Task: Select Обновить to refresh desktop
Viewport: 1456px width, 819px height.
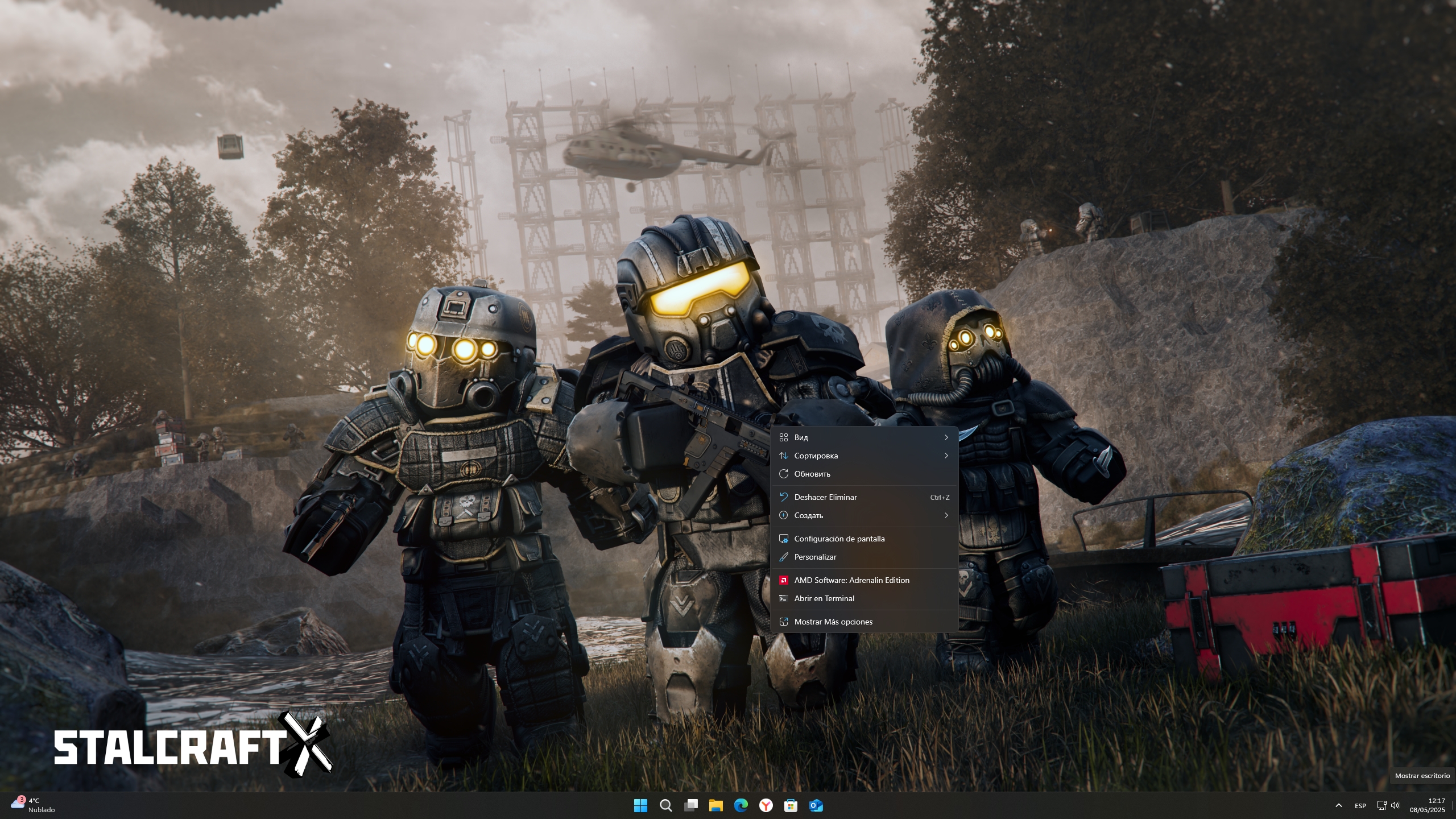Action: click(864, 474)
